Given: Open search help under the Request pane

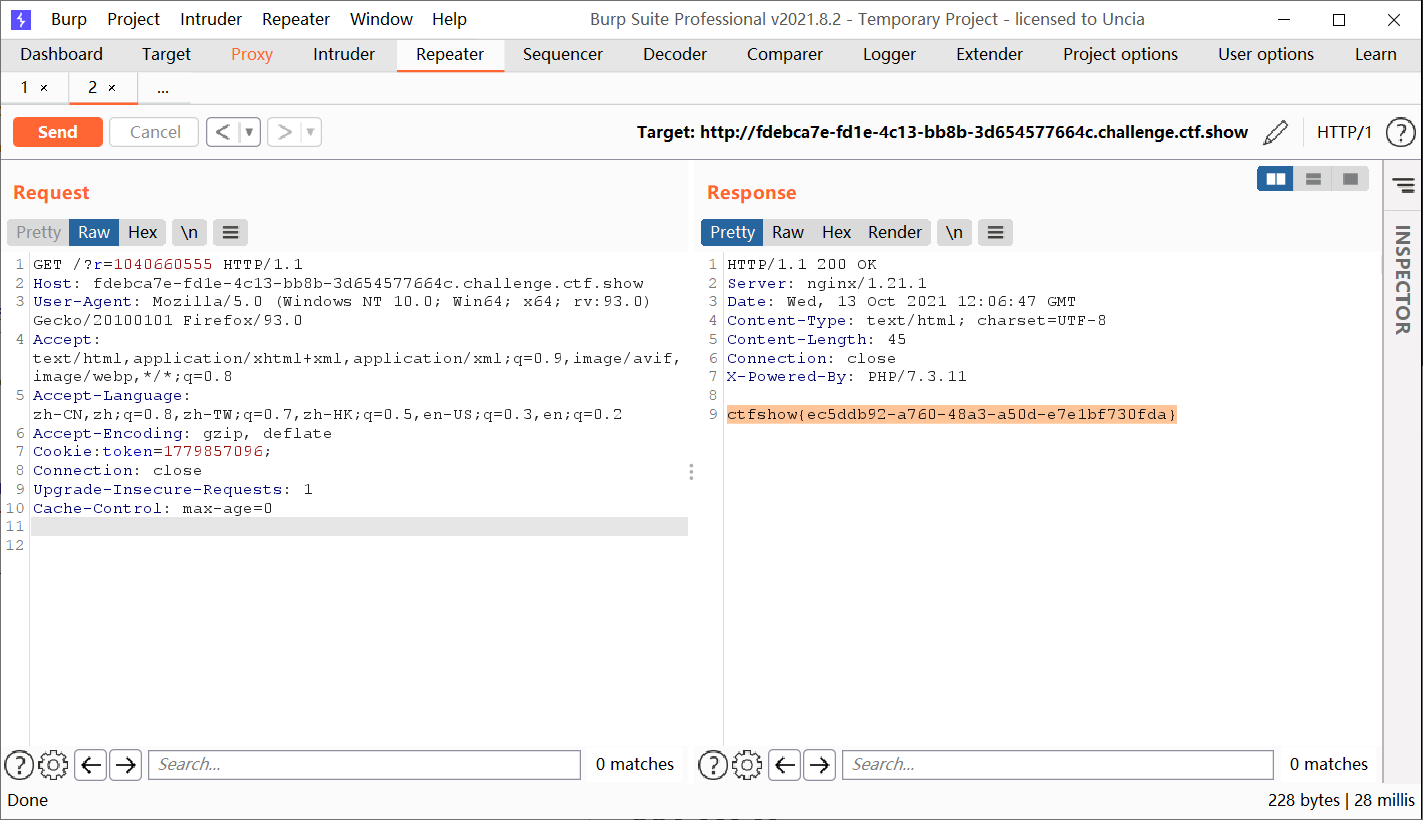Looking at the screenshot, I should coord(19,765).
